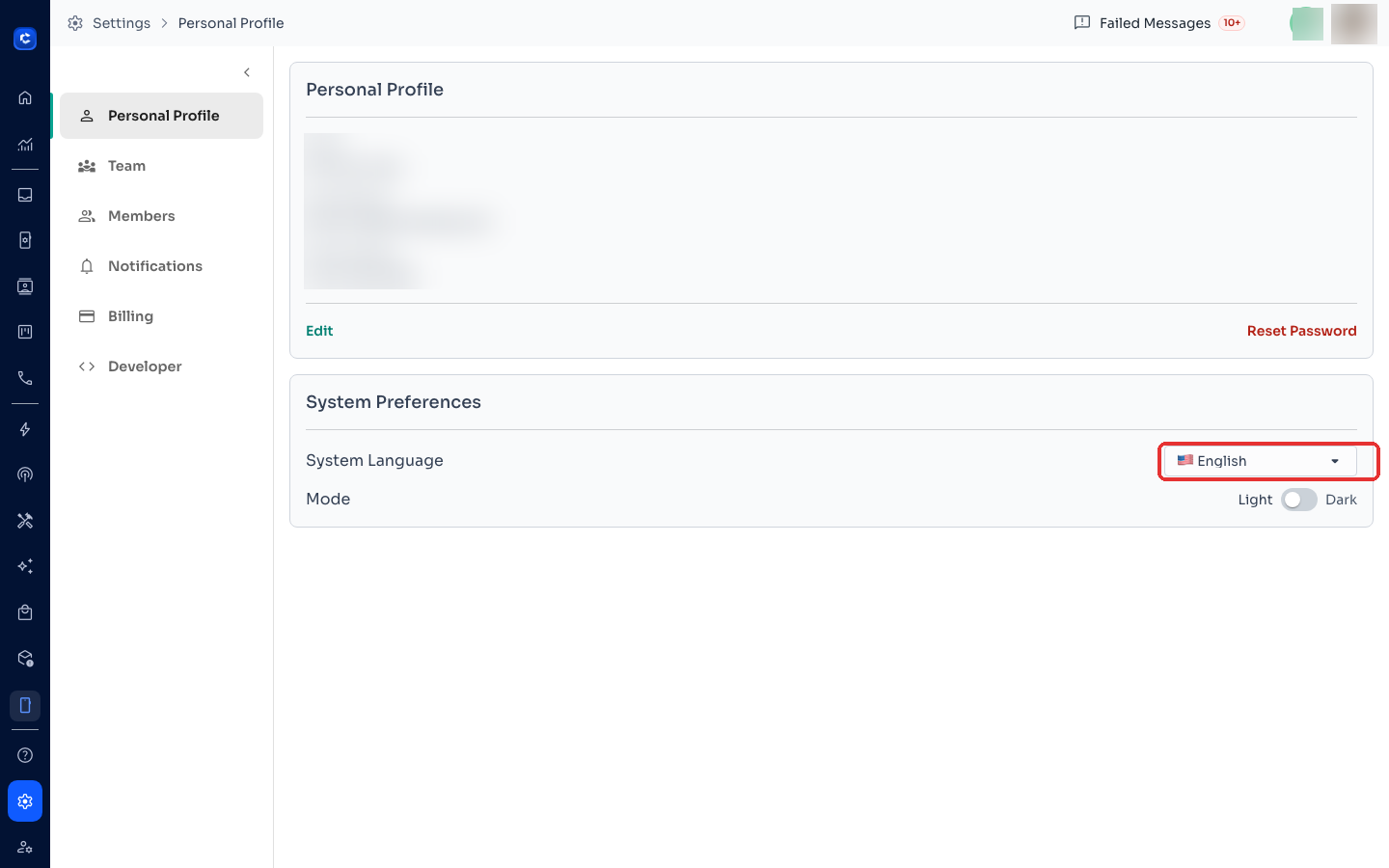
Task: Click the settings gear icon in sidebar
Action: pyautogui.click(x=25, y=801)
